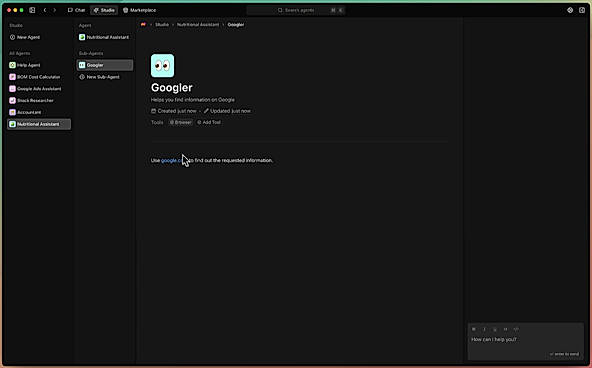The width and height of the screenshot is (592, 368).
Task: Change the Googler eyes avatar image
Action: [x=163, y=66]
